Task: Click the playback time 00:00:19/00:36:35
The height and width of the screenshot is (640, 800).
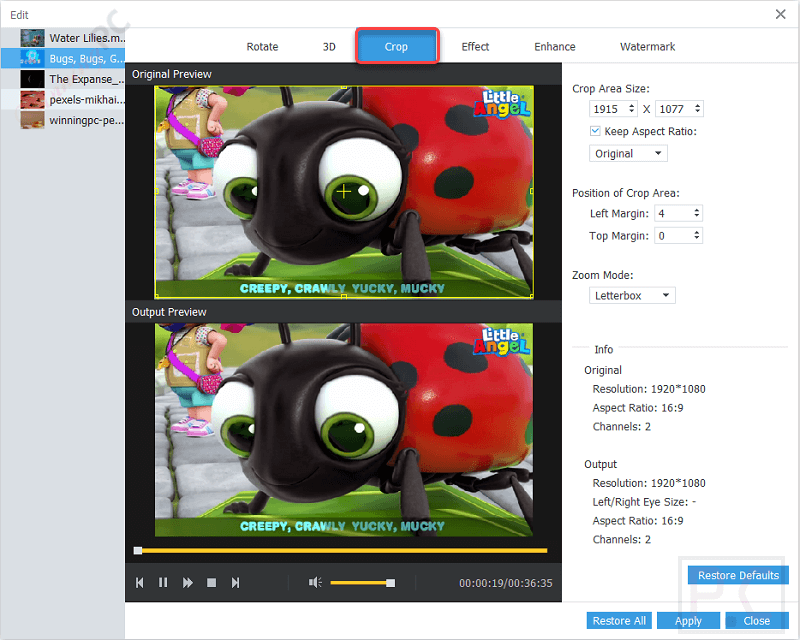Action: (505, 583)
